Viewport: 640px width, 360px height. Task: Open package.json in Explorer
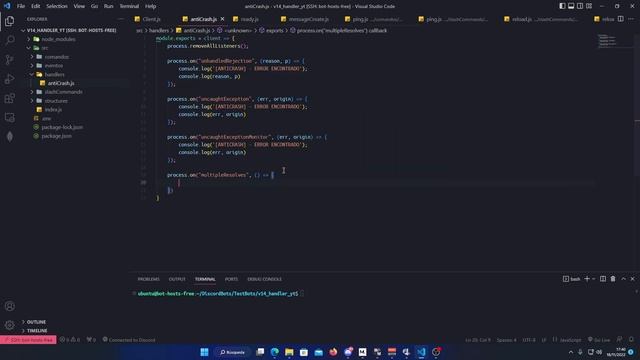pos(56,136)
